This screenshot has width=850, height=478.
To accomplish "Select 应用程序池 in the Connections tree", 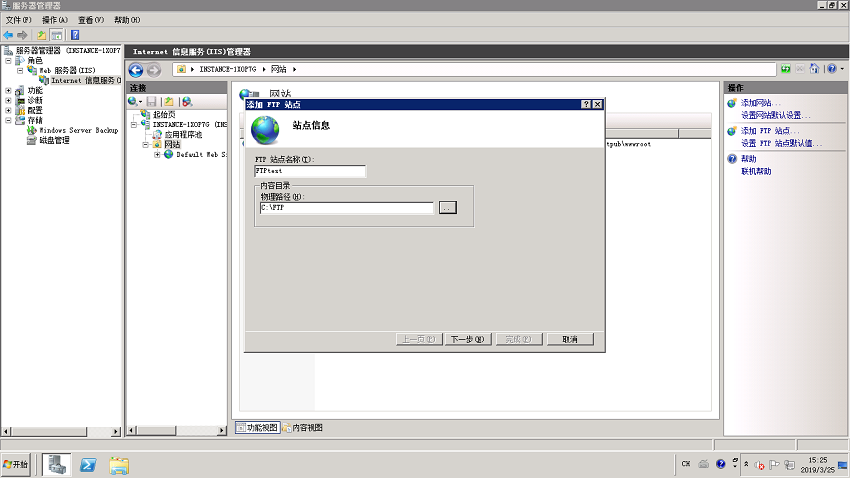I will coord(183,134).
